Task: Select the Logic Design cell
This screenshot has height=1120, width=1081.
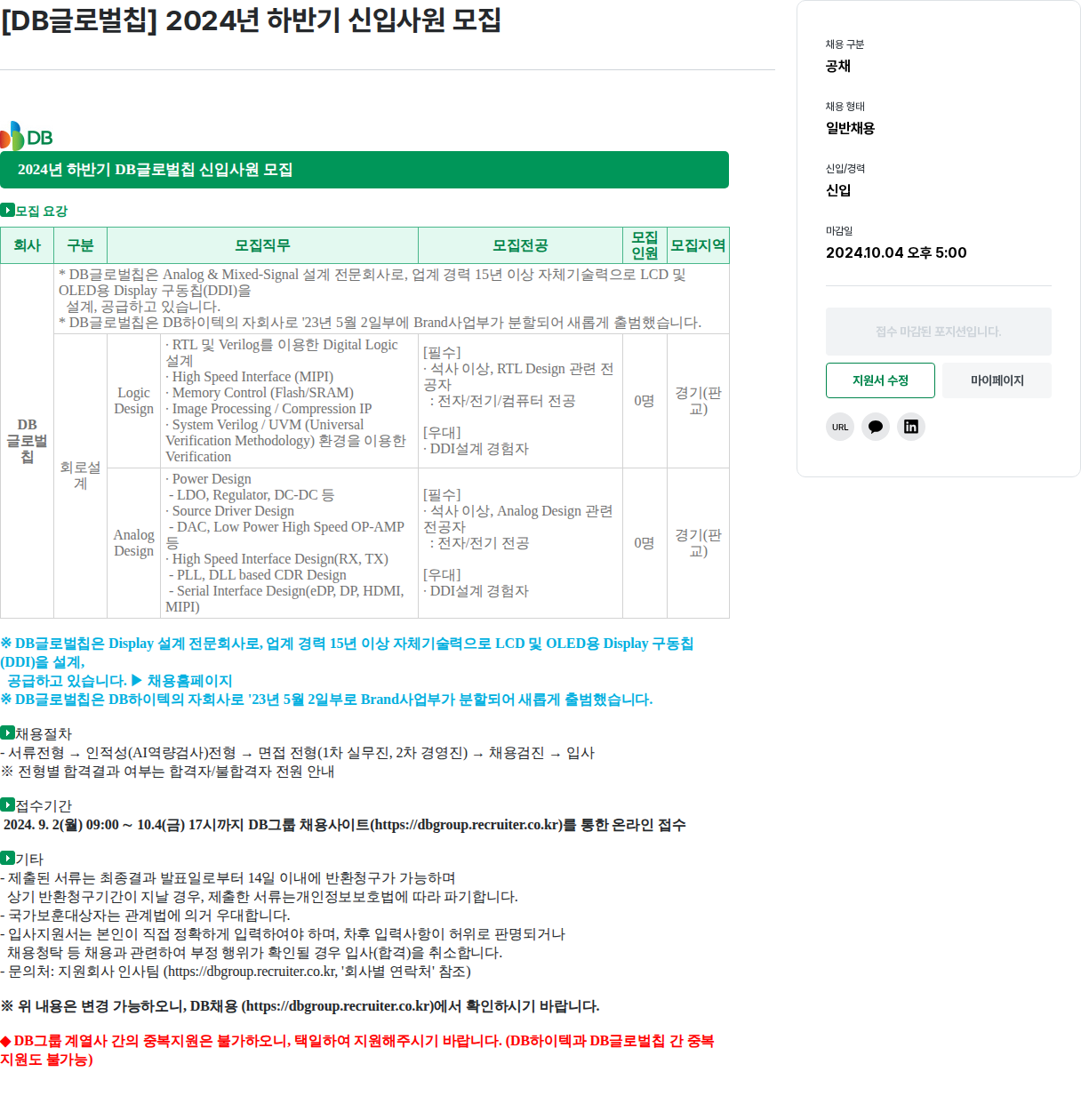Action: click(134, 401)
